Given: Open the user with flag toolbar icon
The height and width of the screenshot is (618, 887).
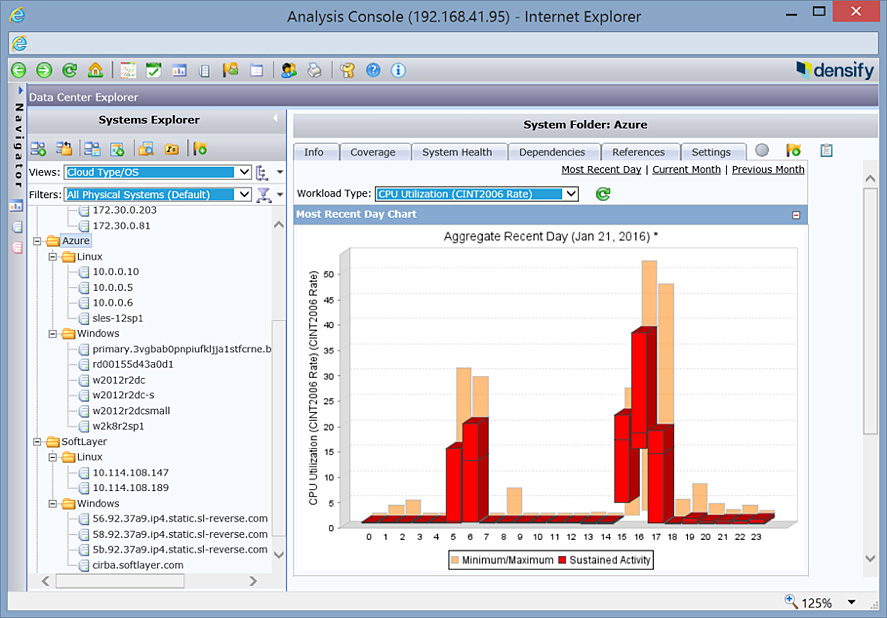Looking at the screenshot, I should (231, 70).
